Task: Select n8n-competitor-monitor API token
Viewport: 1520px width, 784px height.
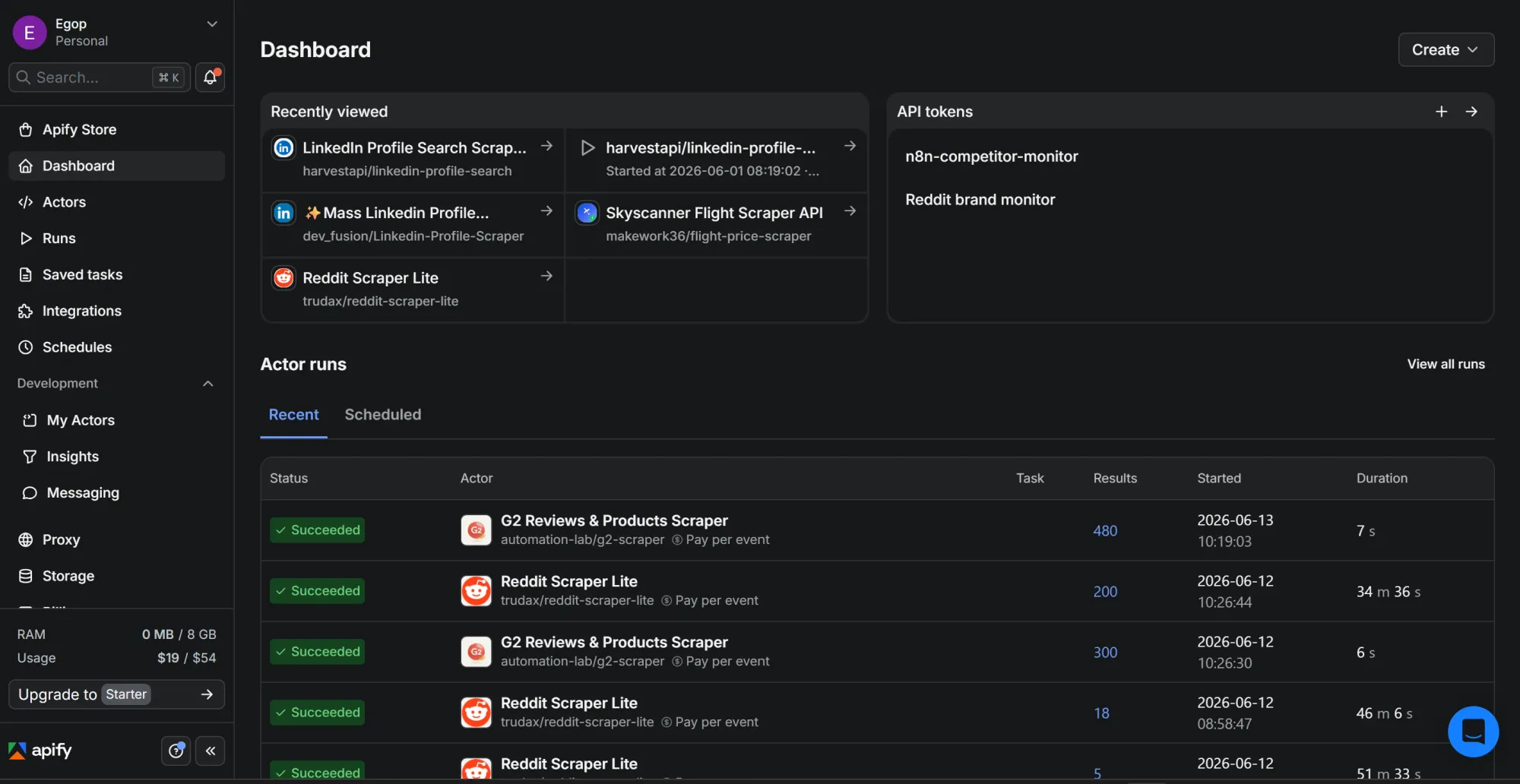Action: click(991, 156)
